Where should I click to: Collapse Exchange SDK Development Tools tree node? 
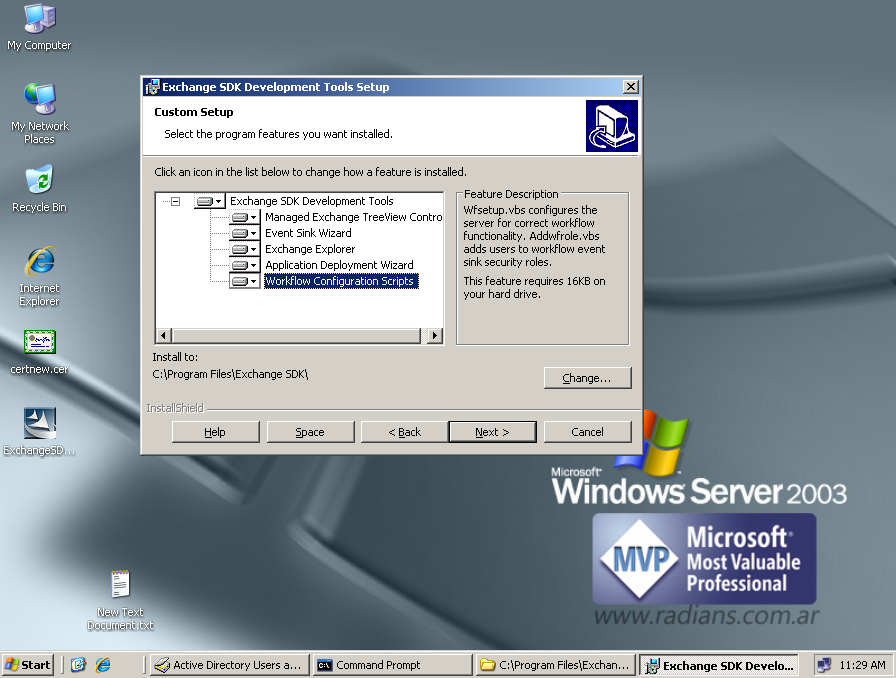[175, 201]
